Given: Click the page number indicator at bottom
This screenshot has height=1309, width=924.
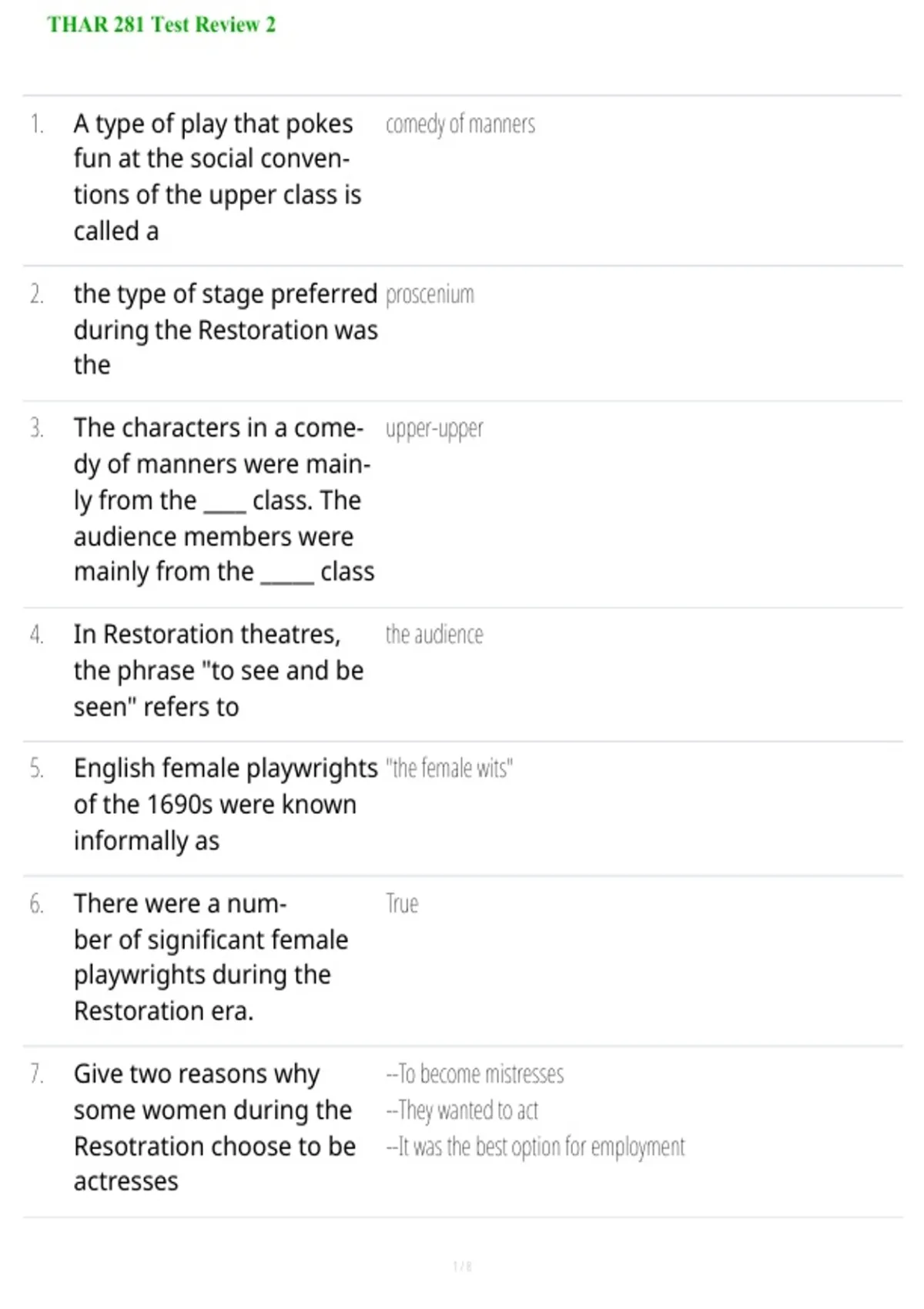Looking at the screenshot, I should click(462, 1266).
